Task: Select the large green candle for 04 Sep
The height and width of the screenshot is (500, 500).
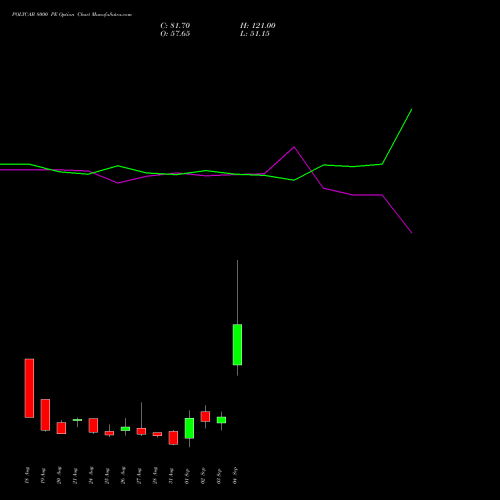Action: click(x=237, y=345)
